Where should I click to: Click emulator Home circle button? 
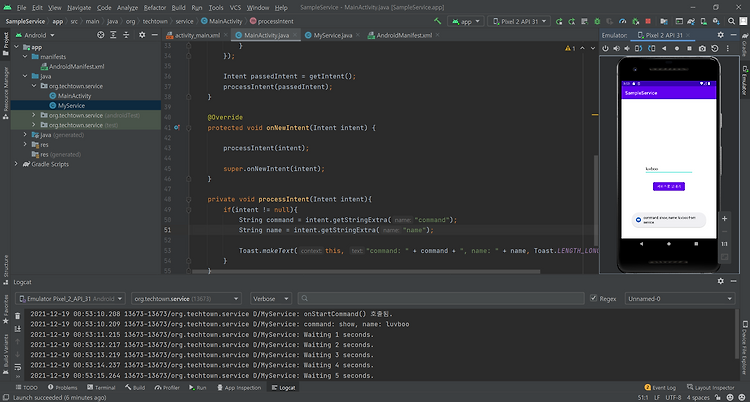pos(676,48)
